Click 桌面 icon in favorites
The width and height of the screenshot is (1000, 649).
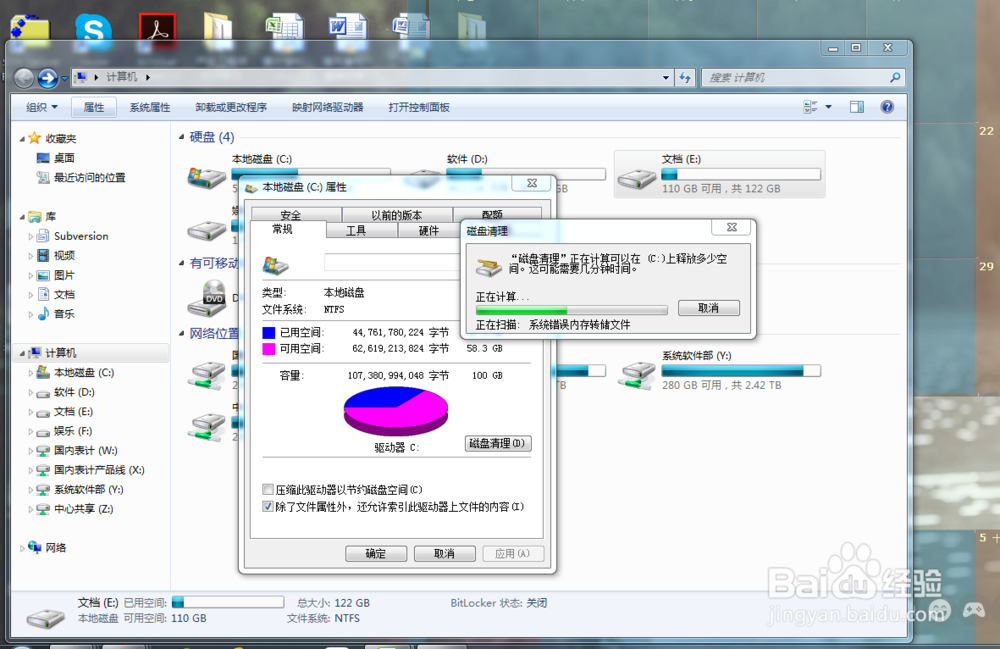(43, 158)
